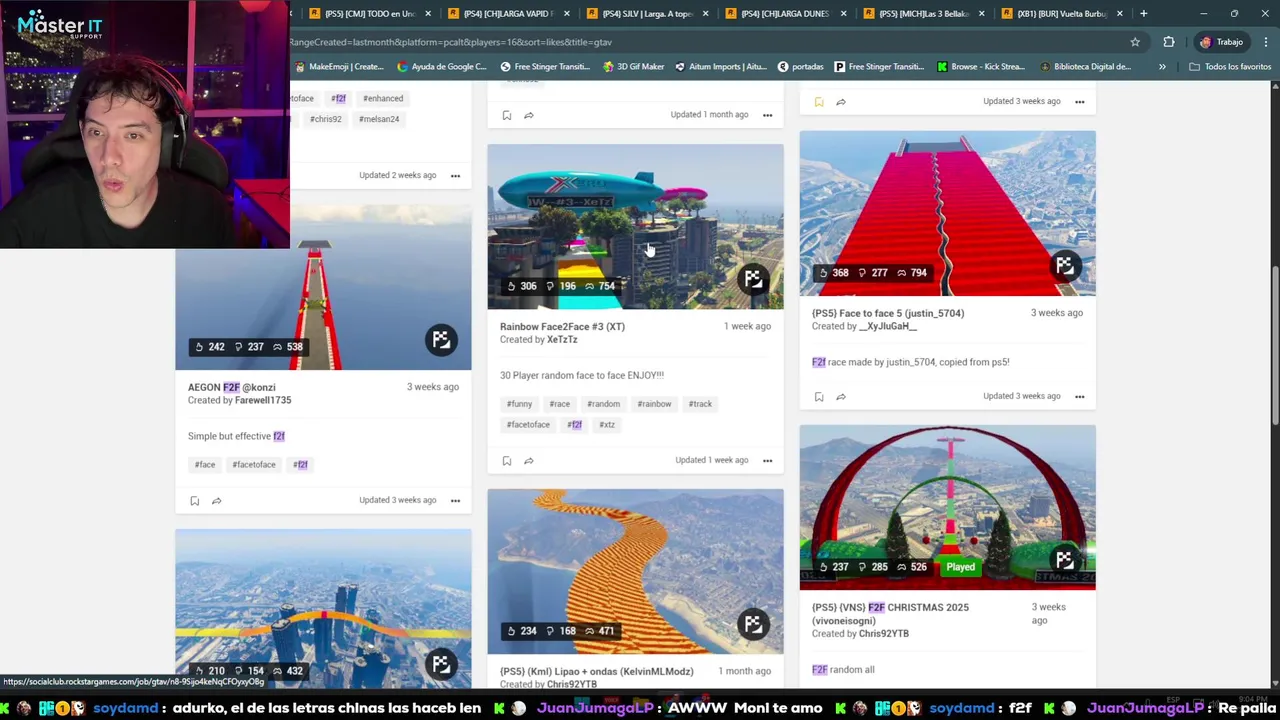
Task: Open the 3D Gif Maker bookmark
Action: tap(633, 67)
